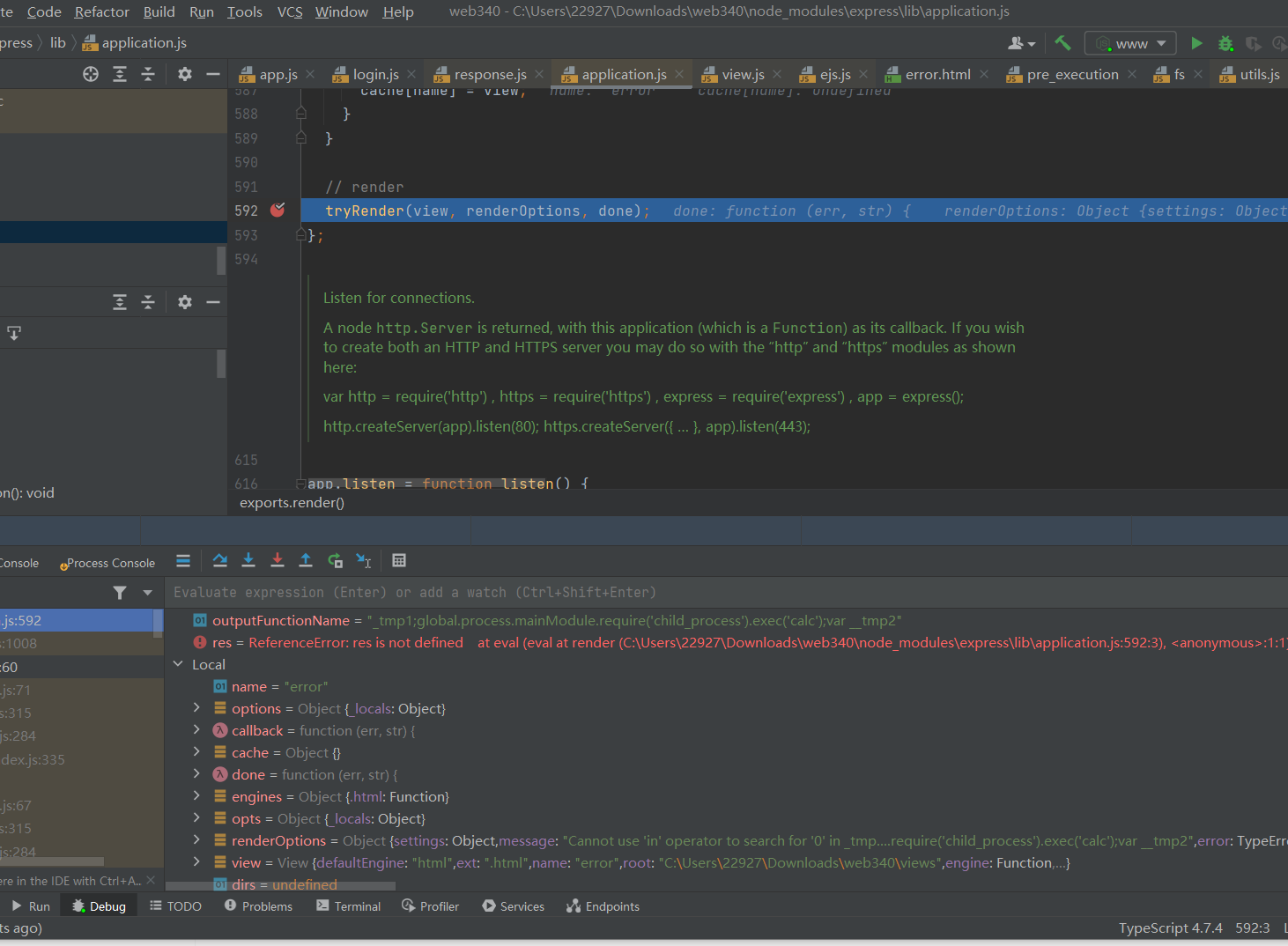Open the www run configuration dropdown
This screenshot has width=1288, height=946.
(x=1130, y=43)
